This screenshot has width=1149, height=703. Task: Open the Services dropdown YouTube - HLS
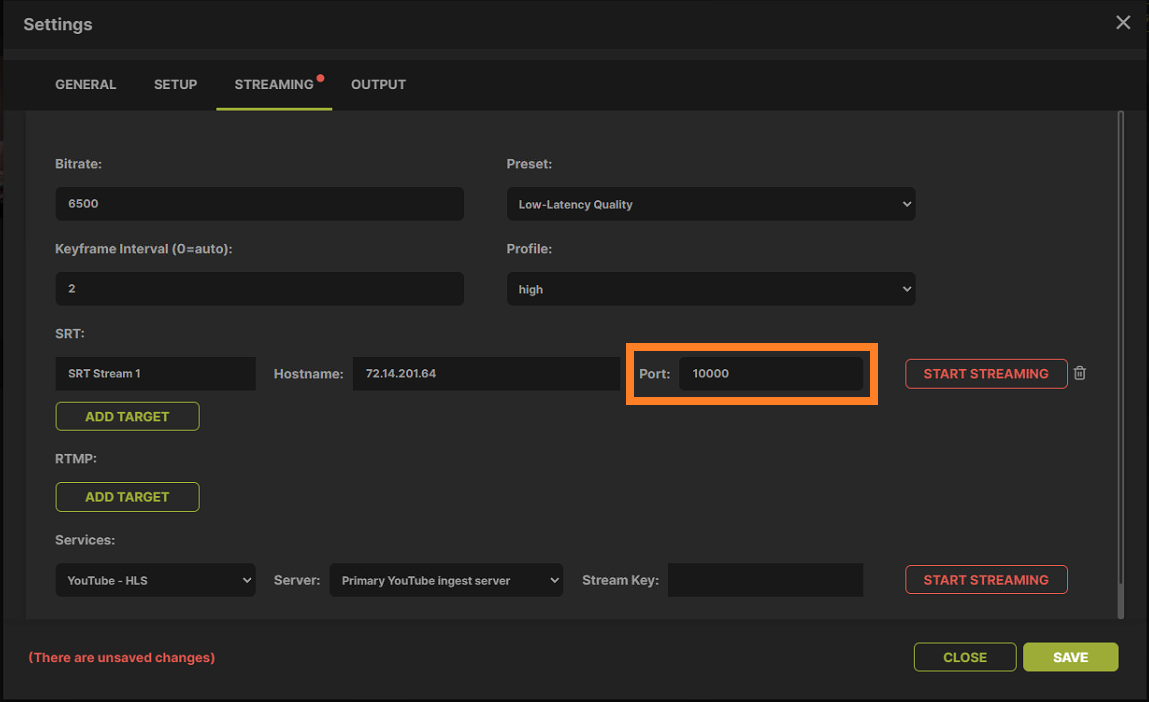pos(155,580)
